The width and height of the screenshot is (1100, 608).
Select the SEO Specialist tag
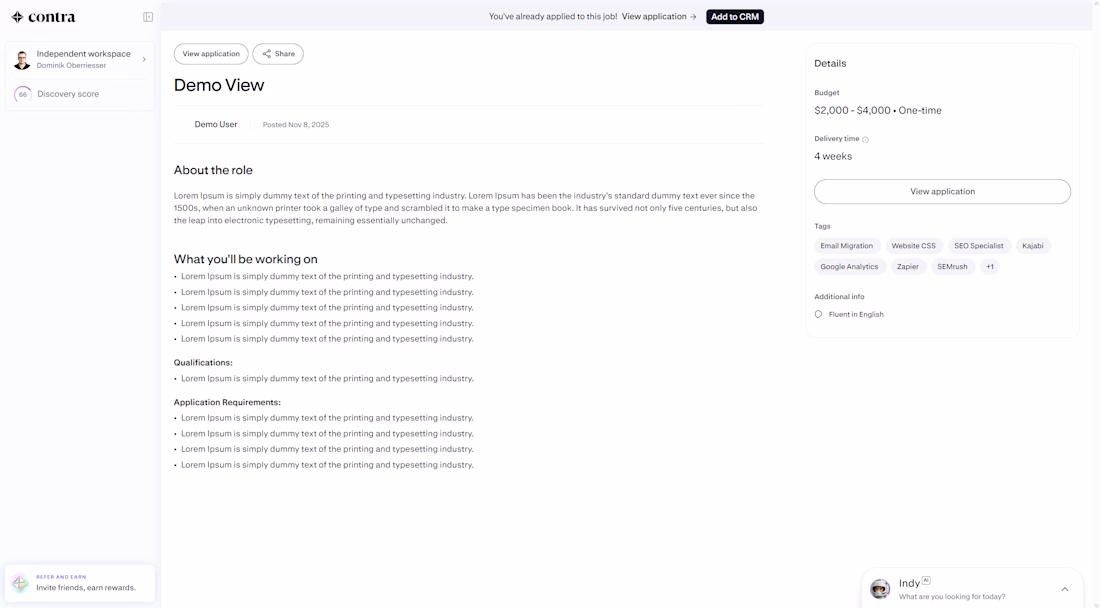pos(979,246)
